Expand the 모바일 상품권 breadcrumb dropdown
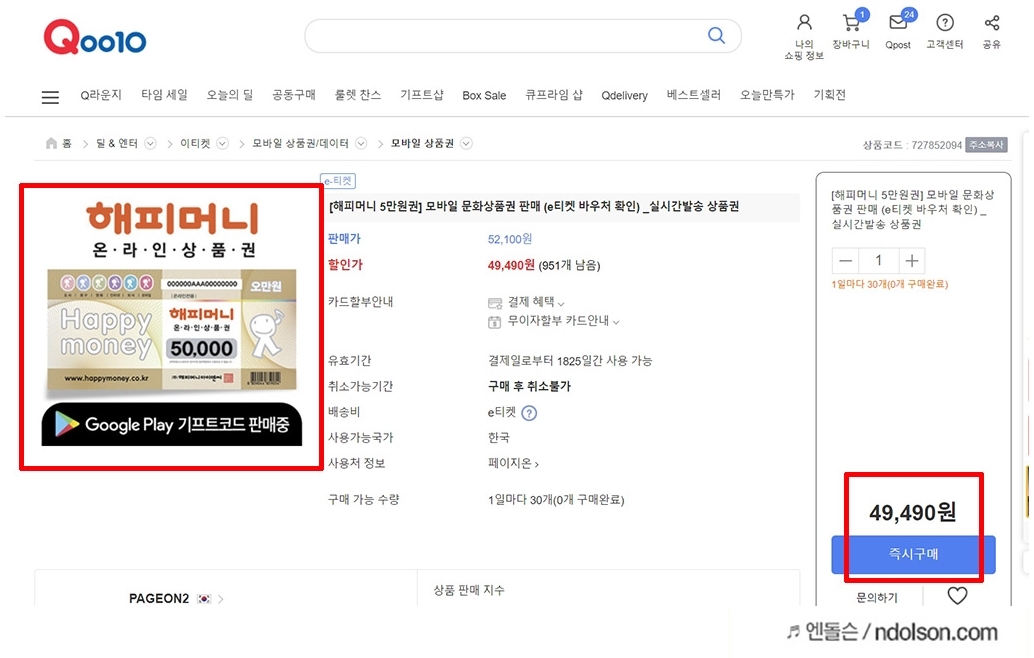The width and height of the screenshot is (1034, 658). tap(466, 143)
